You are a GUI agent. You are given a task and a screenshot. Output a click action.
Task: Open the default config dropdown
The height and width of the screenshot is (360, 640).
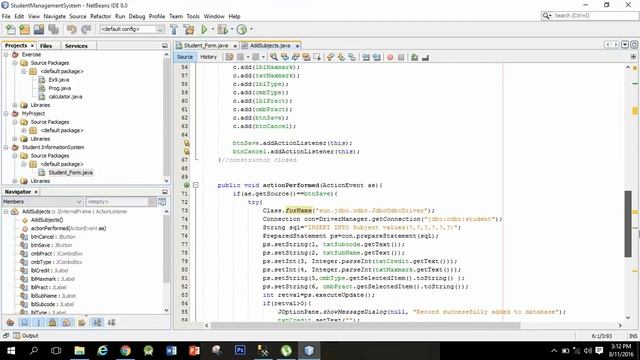[160, 29]
